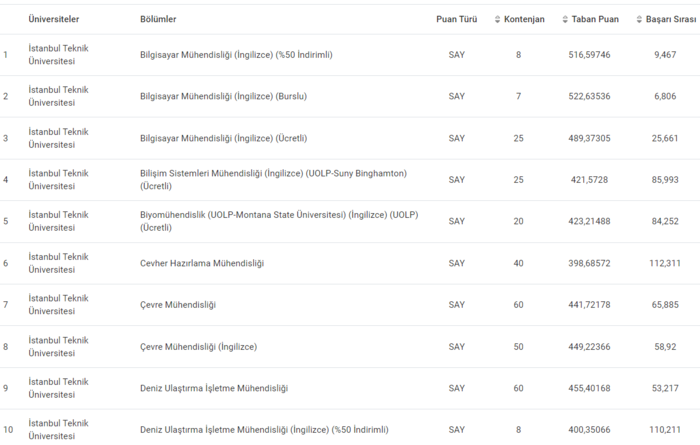Sort by the Kontenjan column header
700x445 pixels.
[x=524, y=20]
